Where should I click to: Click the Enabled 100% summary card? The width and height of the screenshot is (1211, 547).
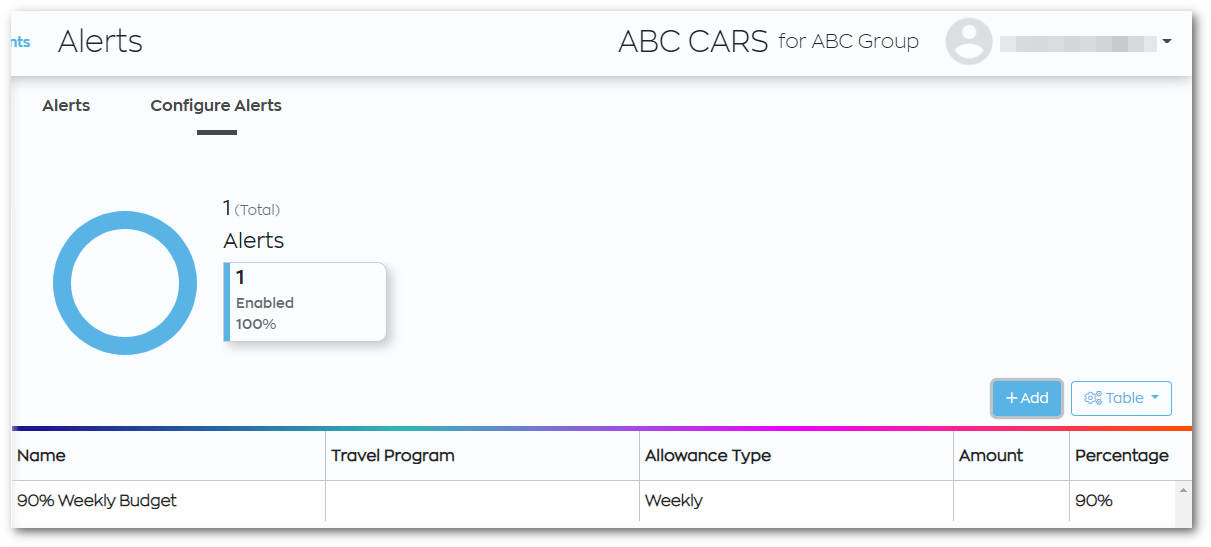(x=305, y=302)
